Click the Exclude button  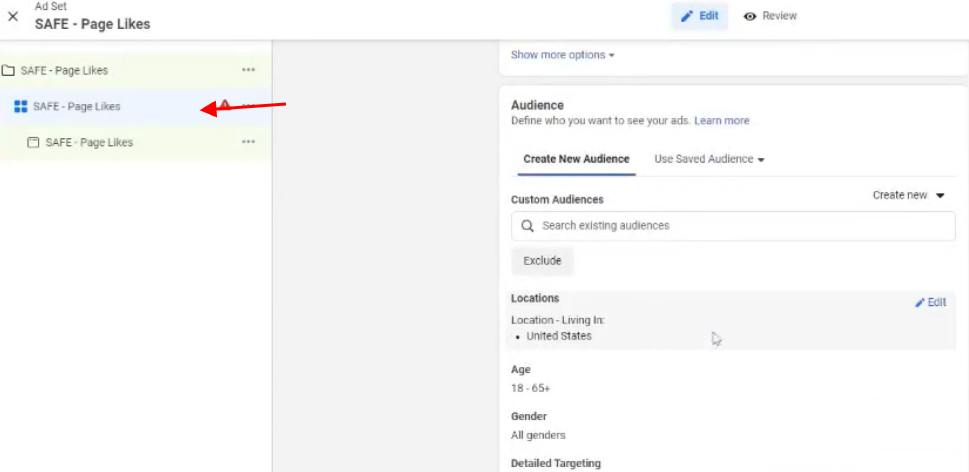point(543,261)
